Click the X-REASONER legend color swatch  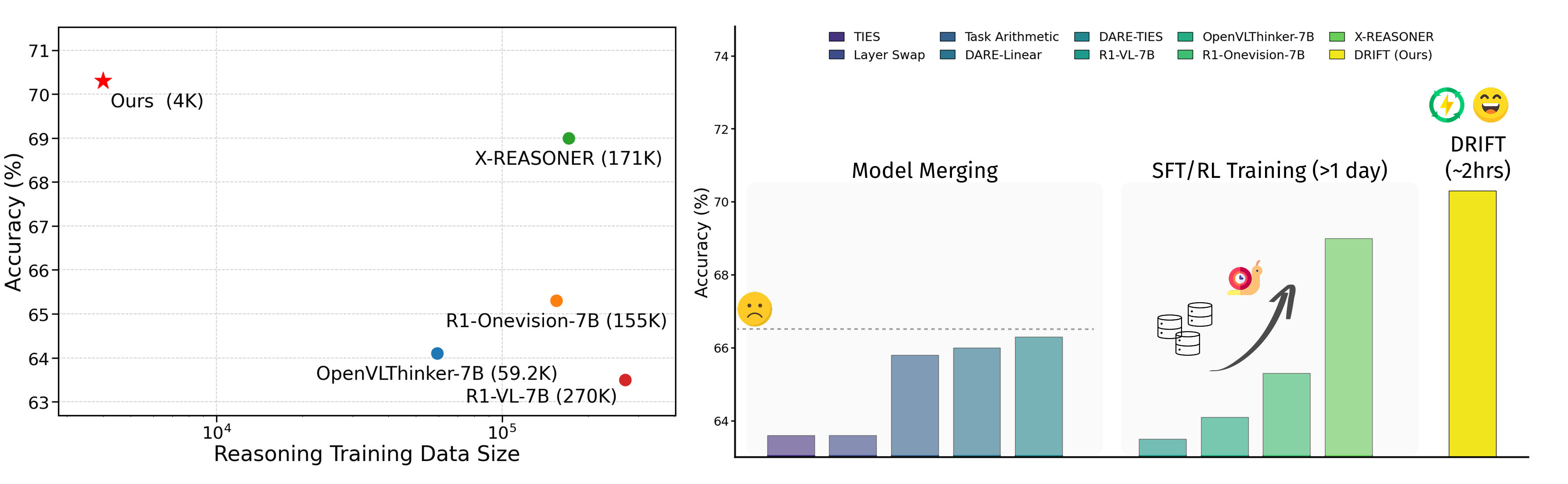1337,37
